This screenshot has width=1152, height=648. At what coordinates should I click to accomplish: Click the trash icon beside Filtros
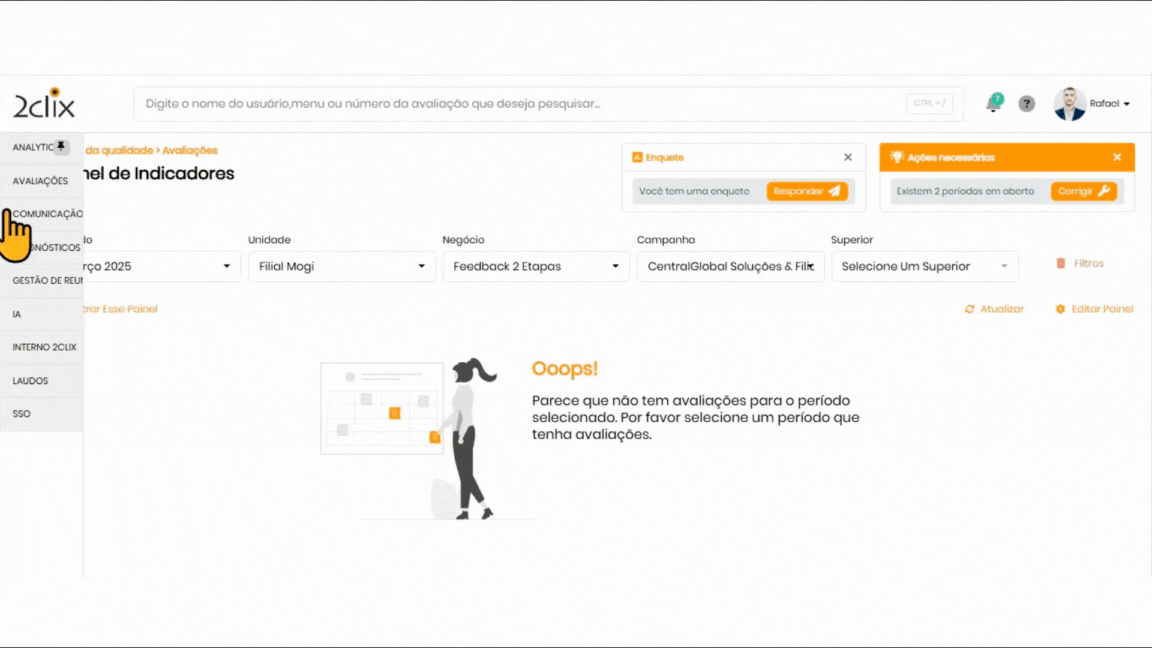point(1061,263)
